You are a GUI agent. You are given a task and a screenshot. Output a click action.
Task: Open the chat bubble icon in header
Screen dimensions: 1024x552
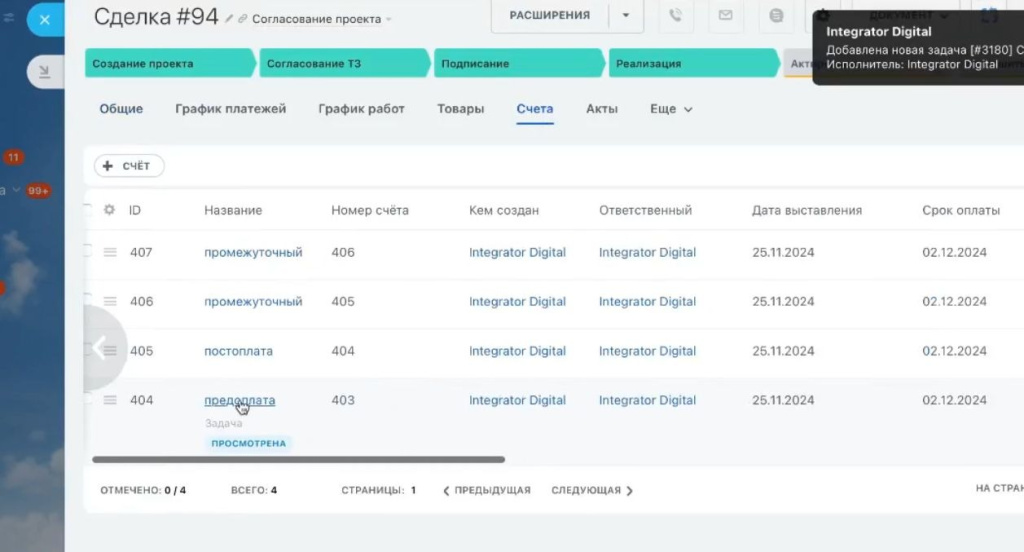(x=776, y=16)
